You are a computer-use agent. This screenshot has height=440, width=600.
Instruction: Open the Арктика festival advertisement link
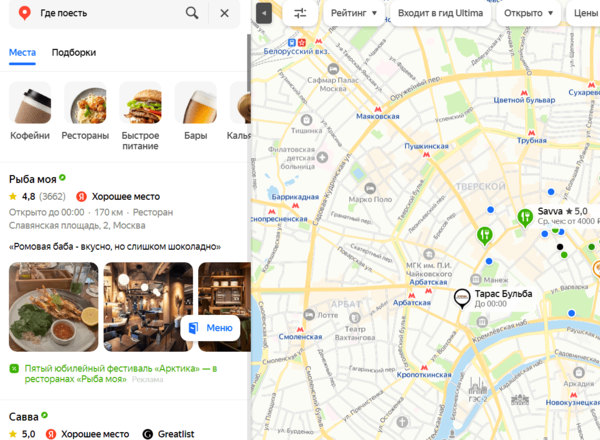click(x=121, y=373)
